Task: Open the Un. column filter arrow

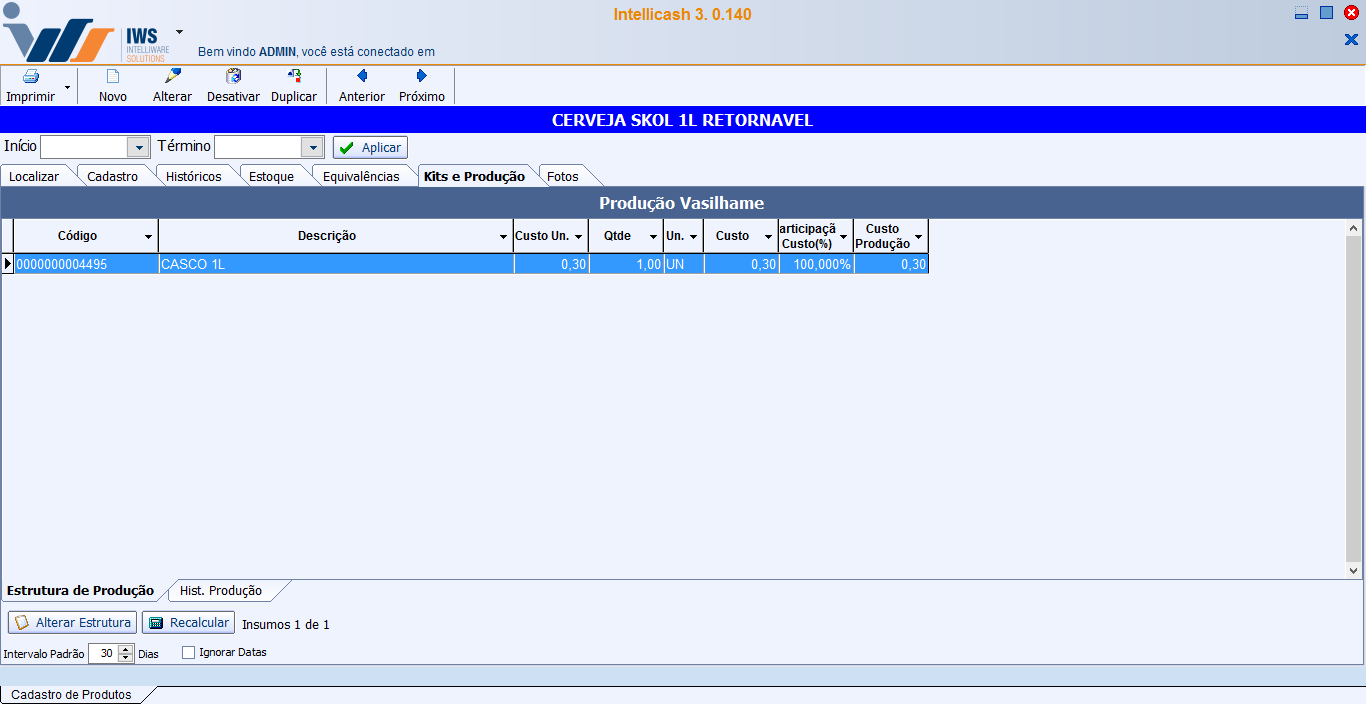Action: (x=694, y=237)
